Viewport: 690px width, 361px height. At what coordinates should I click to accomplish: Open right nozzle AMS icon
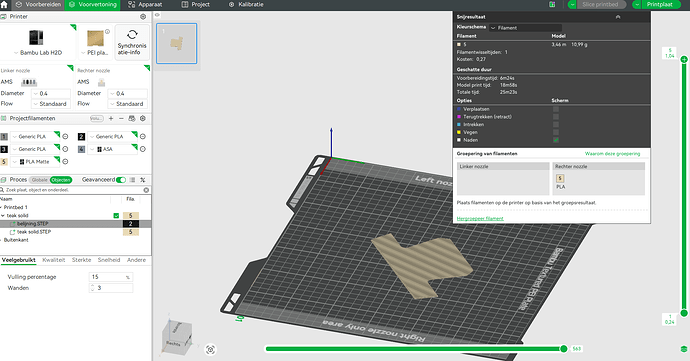[102, 82]
